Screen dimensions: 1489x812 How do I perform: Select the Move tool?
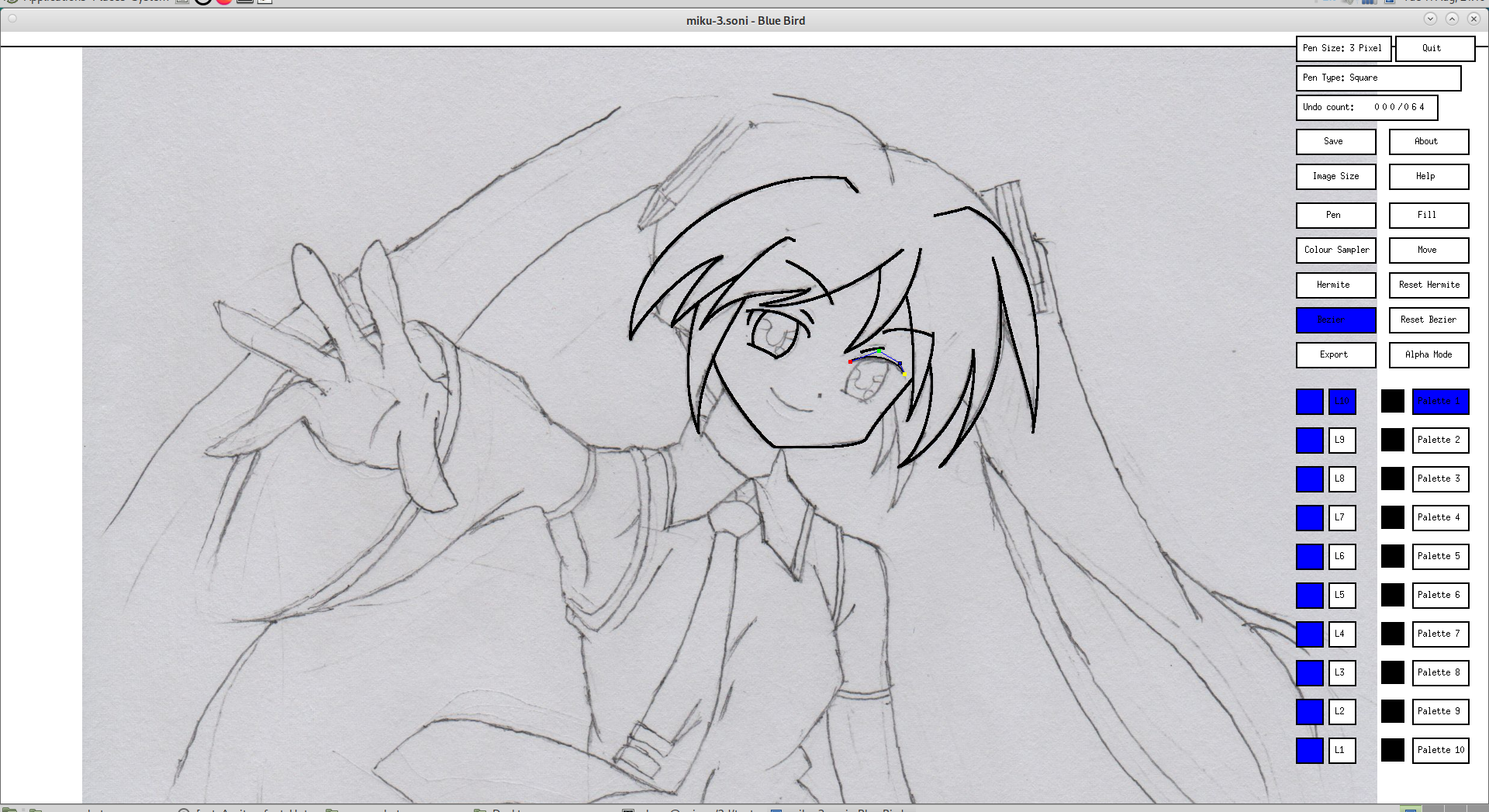point(1429,251)
